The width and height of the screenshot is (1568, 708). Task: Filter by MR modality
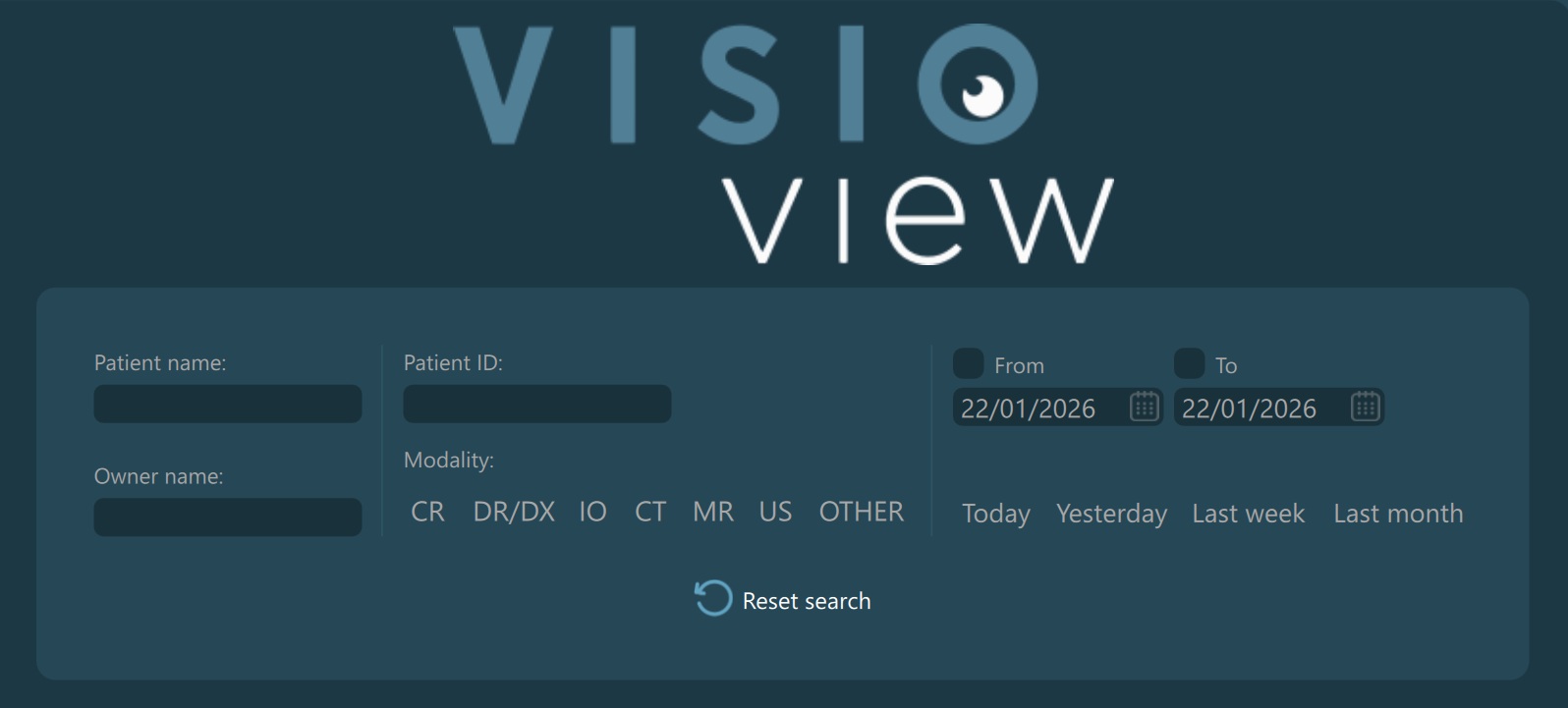(x=713, y=512)
